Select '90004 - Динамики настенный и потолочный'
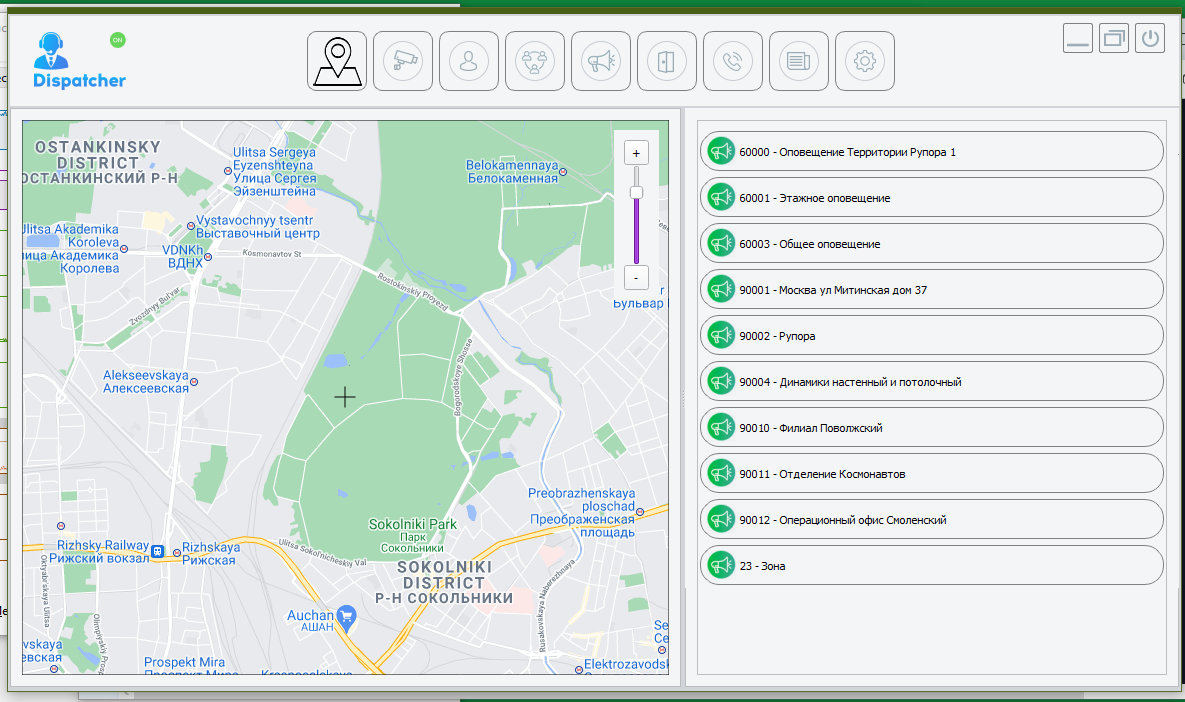This screenshot has width=1185, height=702. pyautogui.click(x=931, y=382)
